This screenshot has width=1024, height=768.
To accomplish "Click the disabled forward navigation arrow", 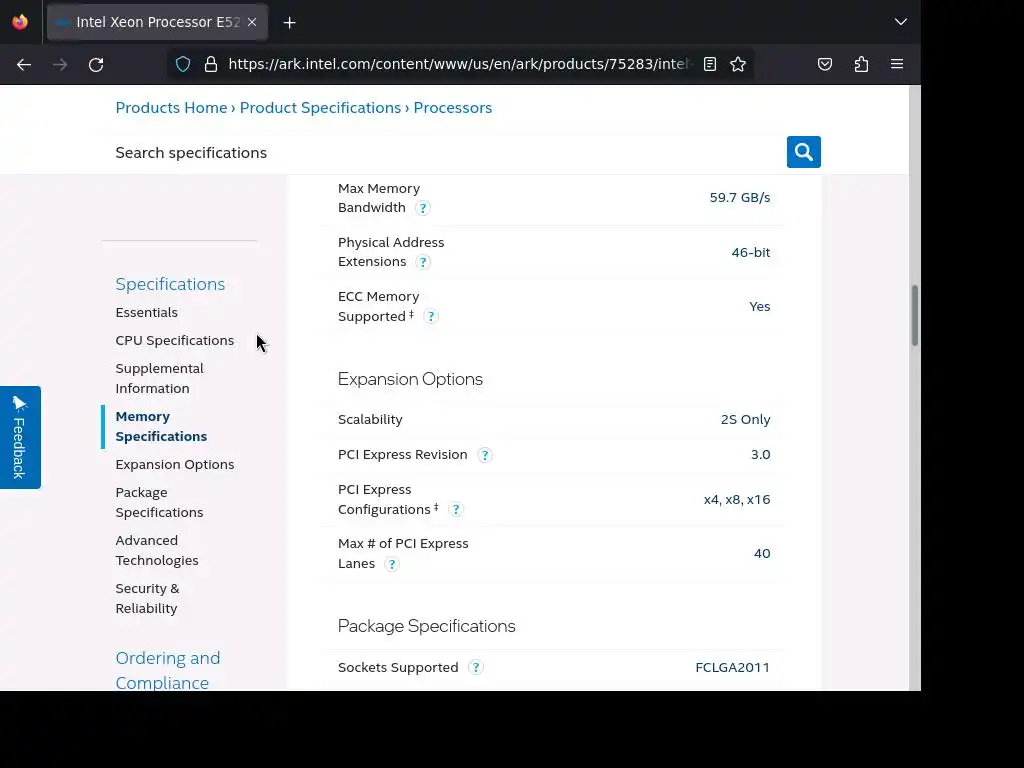I will point(60,65).
